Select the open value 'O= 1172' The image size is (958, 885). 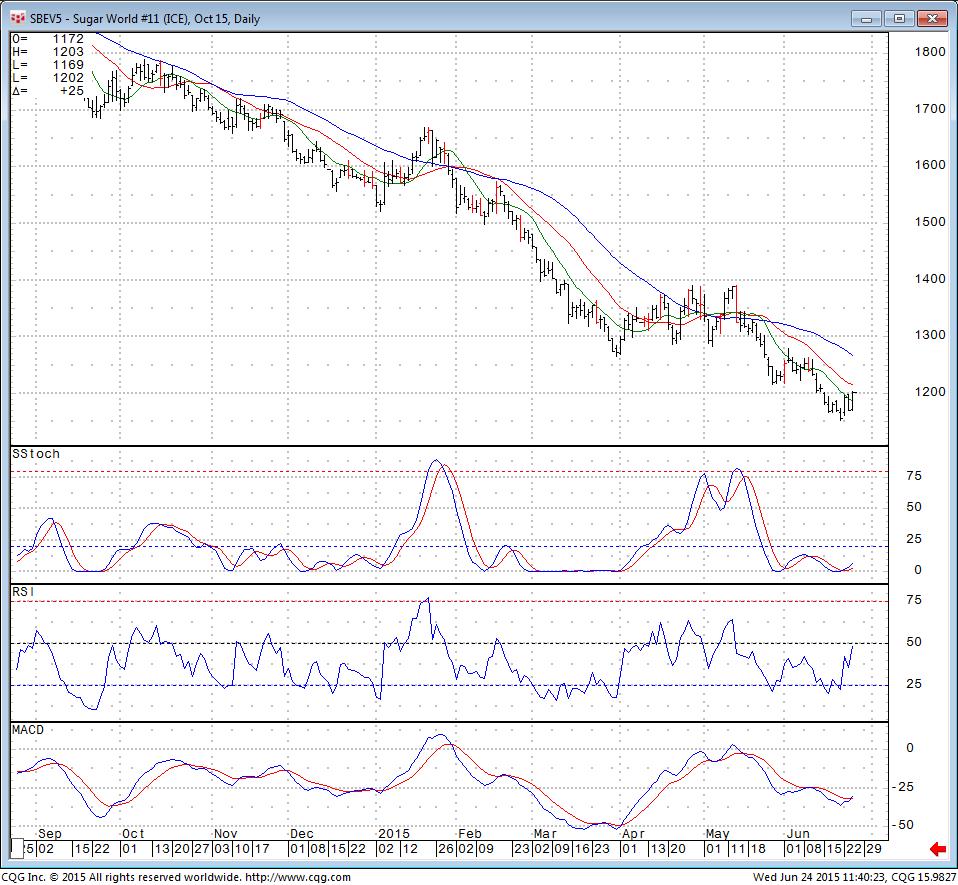click(48, 39)
